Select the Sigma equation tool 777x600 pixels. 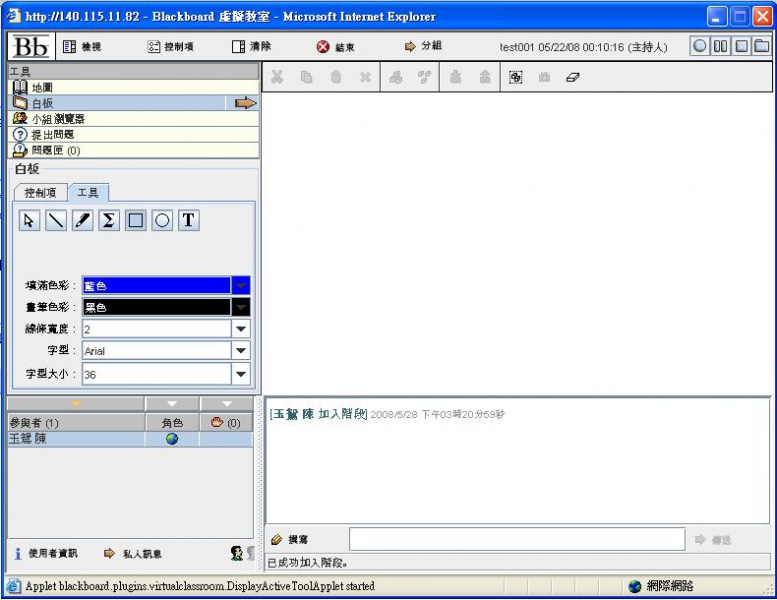coord(109,221)
